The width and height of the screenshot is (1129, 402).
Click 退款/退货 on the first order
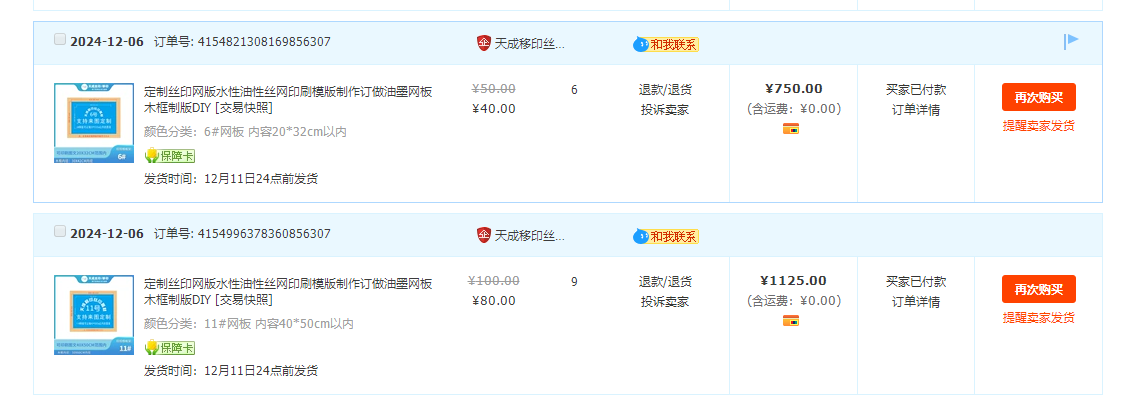click(665, 90)
